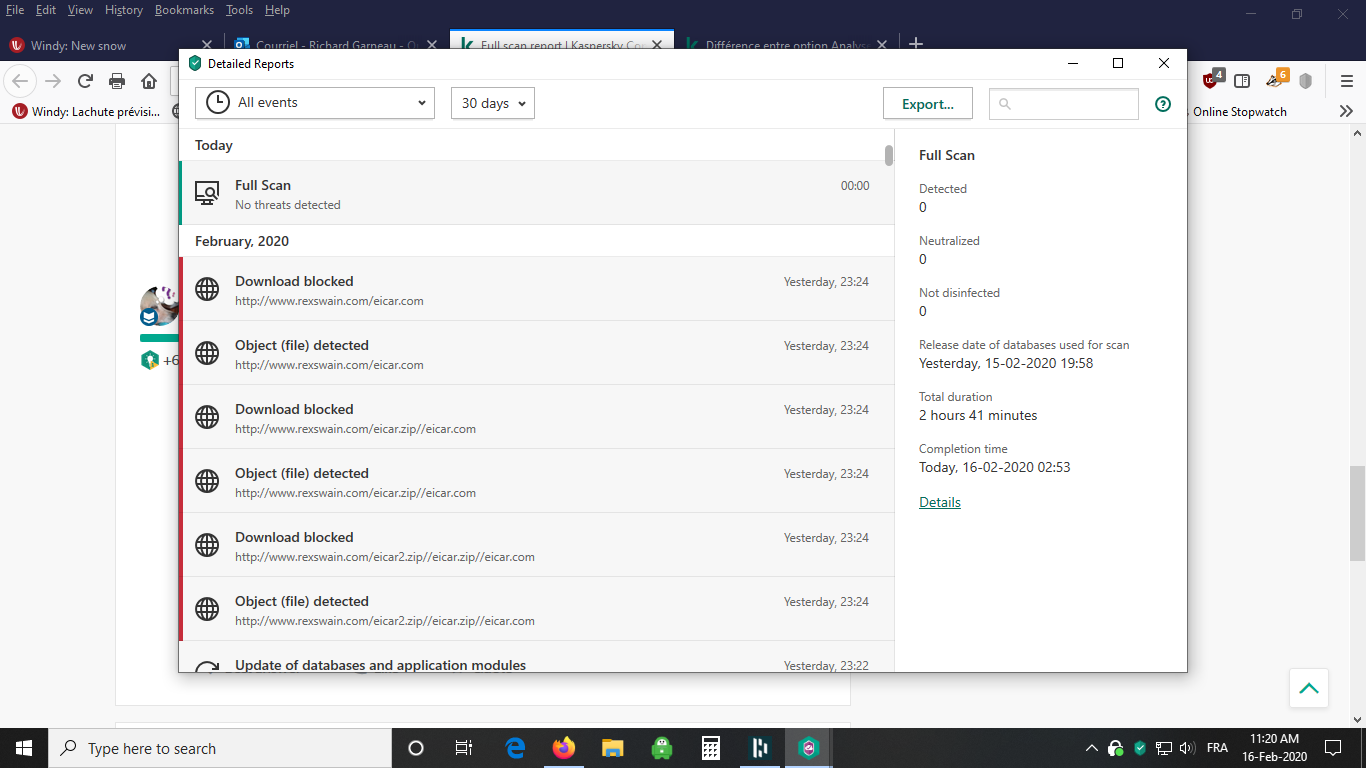The height and width of the screenshot is (768, 1366).
Task: Show more bookmarks with the double chevron
Action: click(1346, 112)
